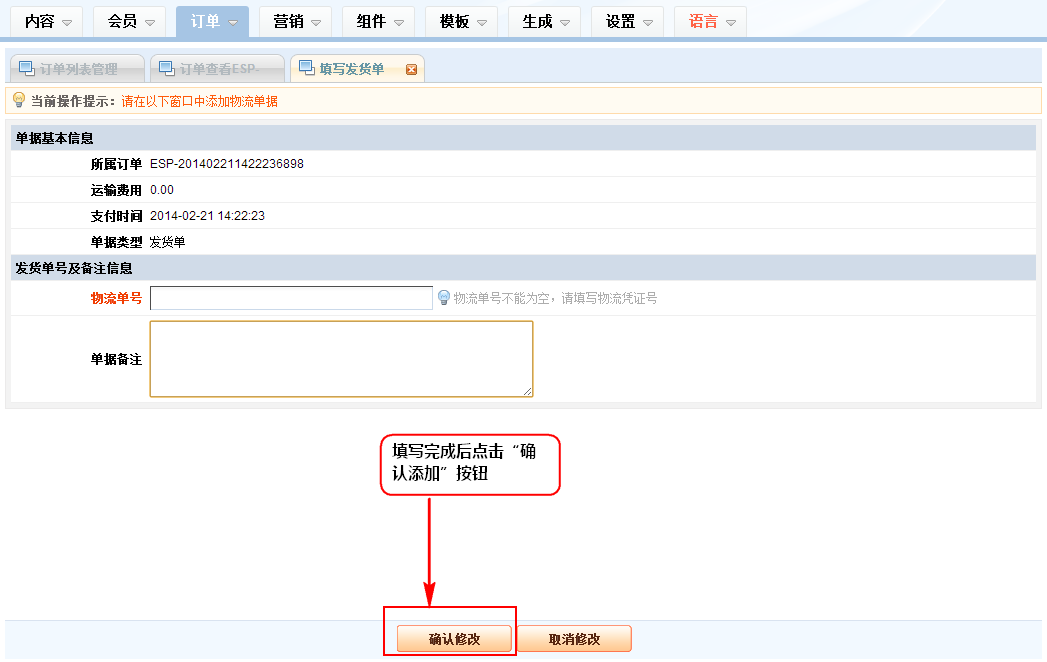Open the 模板 menu
This screenshot has height=662, width=1047.
(x=461, y=21)
